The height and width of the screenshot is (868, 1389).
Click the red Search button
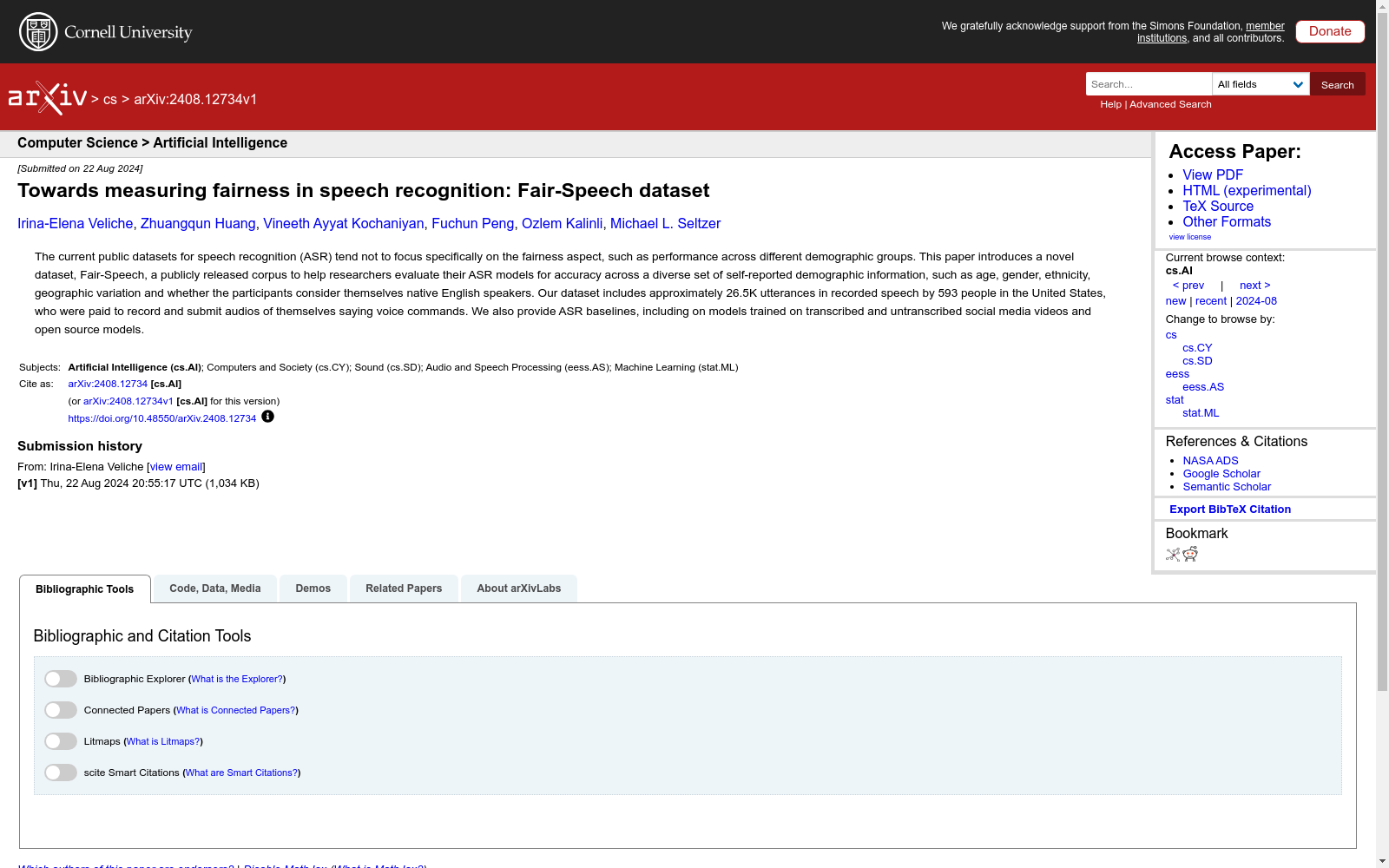point(1338,84)
